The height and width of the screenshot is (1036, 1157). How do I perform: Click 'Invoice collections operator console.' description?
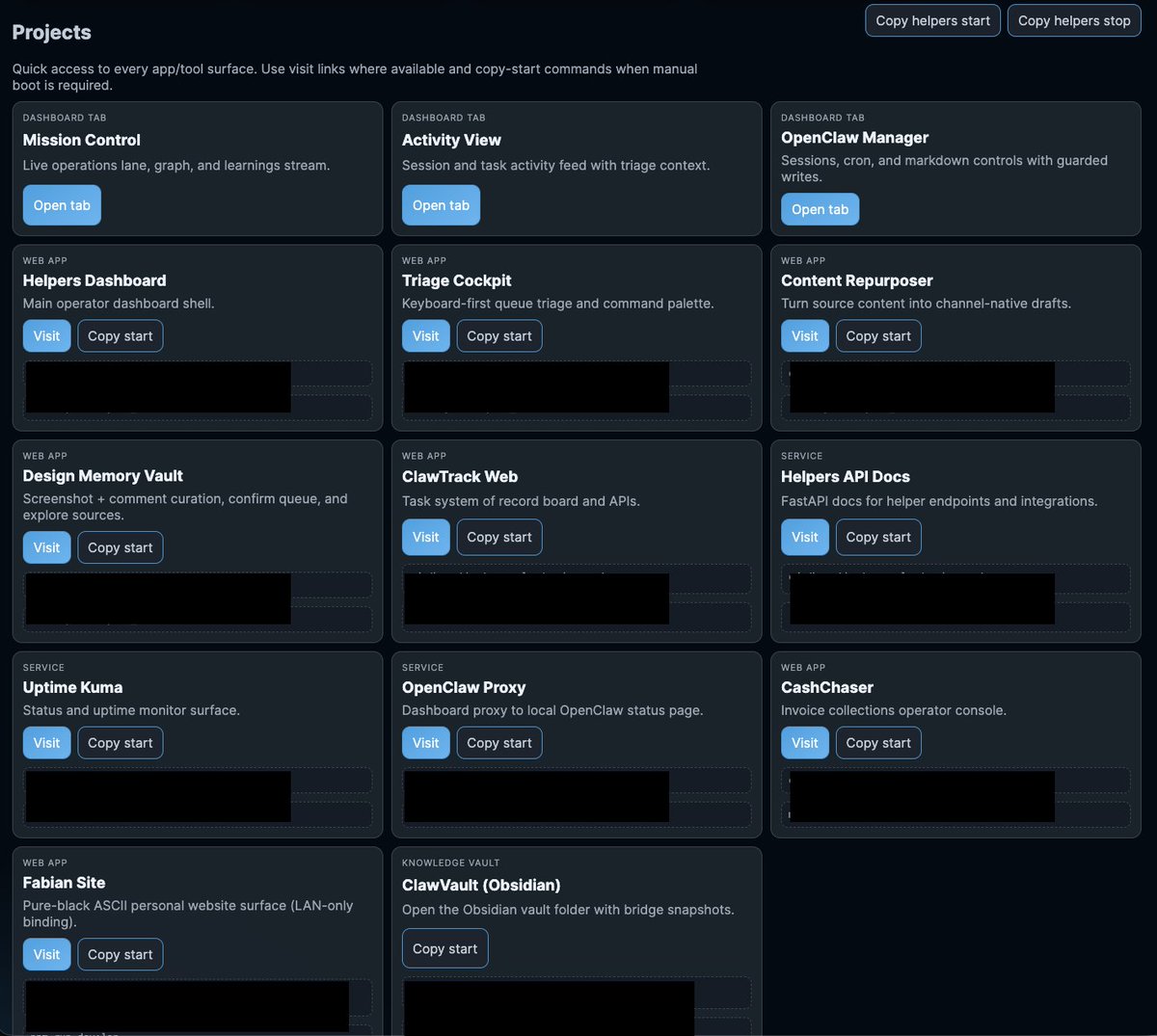894,710
